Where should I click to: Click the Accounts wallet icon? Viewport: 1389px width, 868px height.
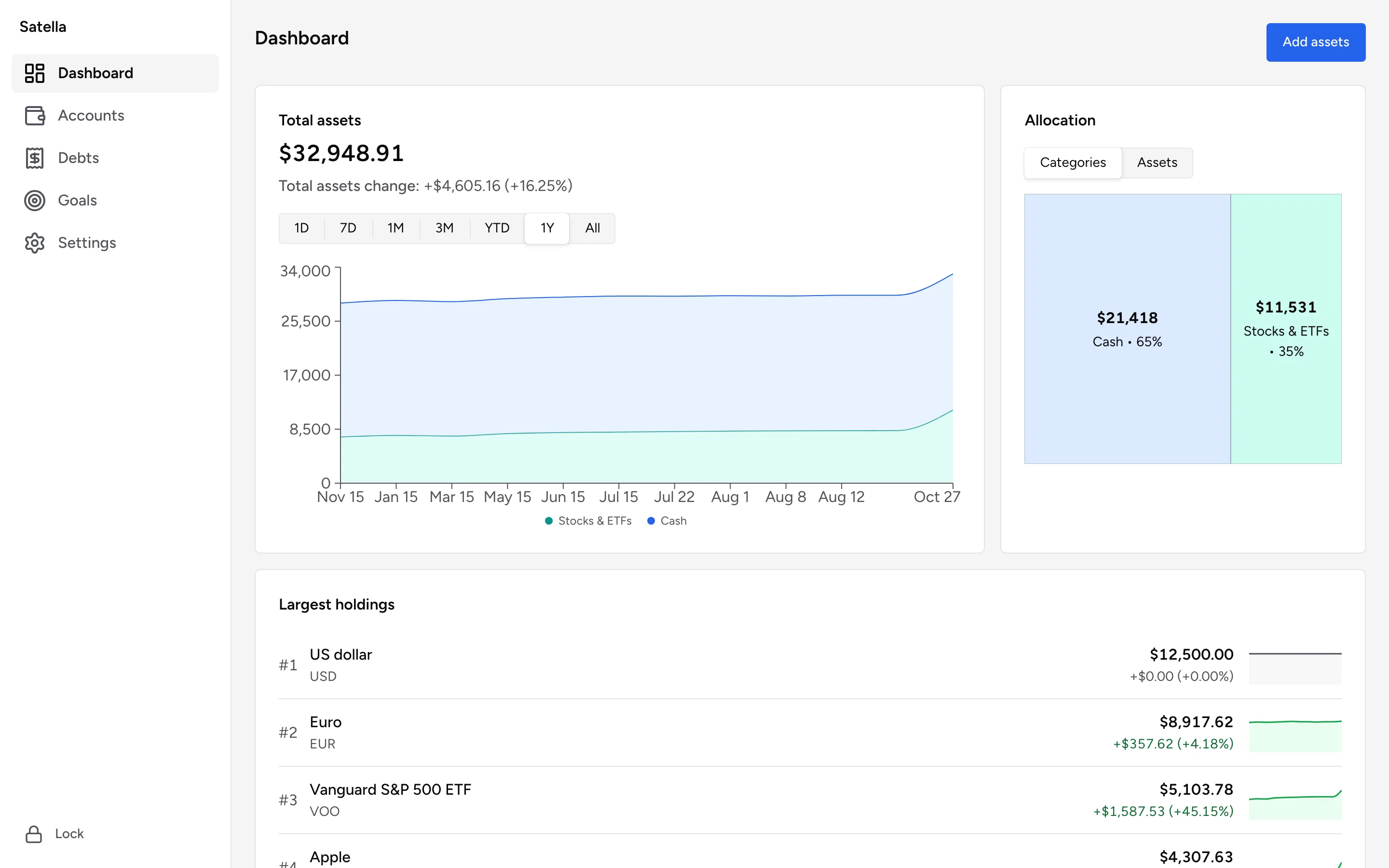(x=34, y=115)
